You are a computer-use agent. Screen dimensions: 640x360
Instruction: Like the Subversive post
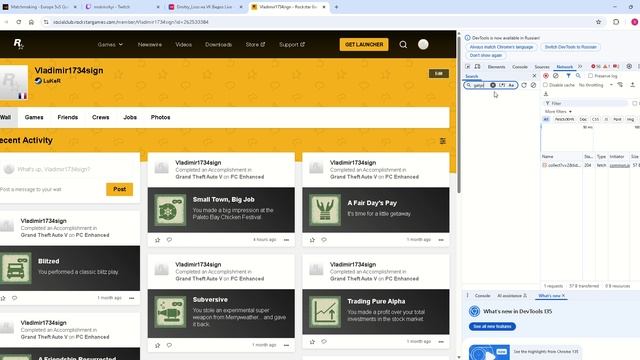[158, 345]
